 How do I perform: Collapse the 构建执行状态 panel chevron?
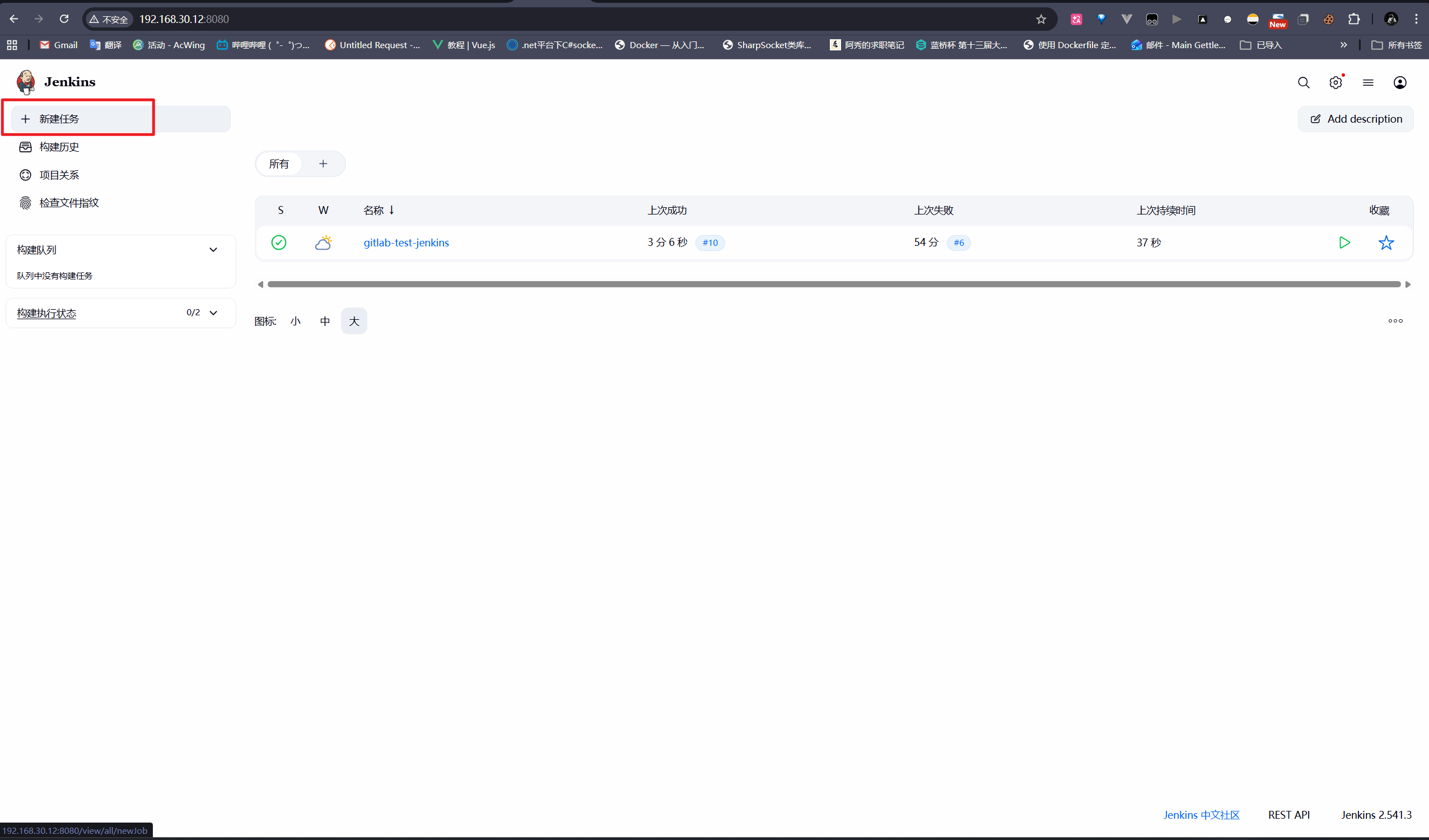click(x=213, y=313)
